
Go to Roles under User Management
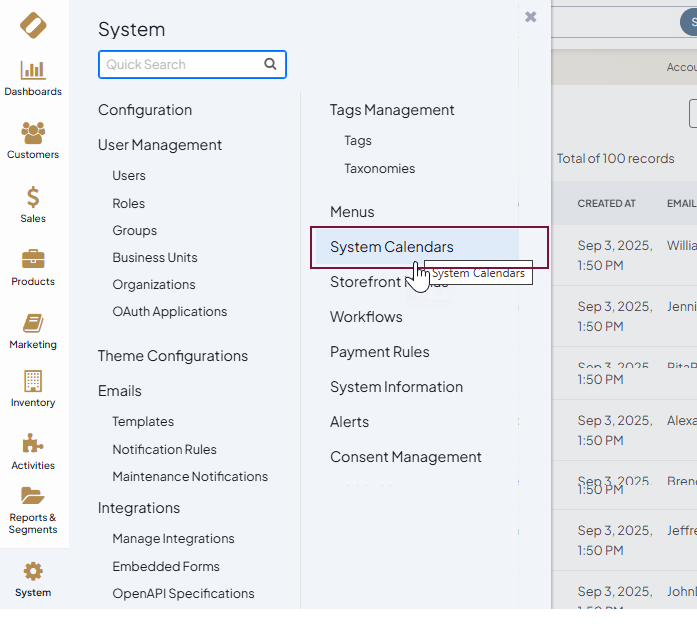[x=128, y=203]
